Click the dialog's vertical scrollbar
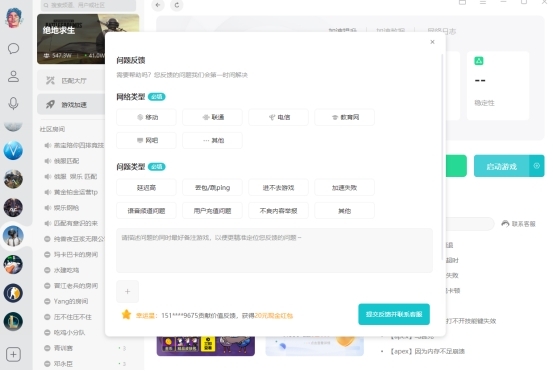This screenshot has width=553, height=371. click(442, 158)
